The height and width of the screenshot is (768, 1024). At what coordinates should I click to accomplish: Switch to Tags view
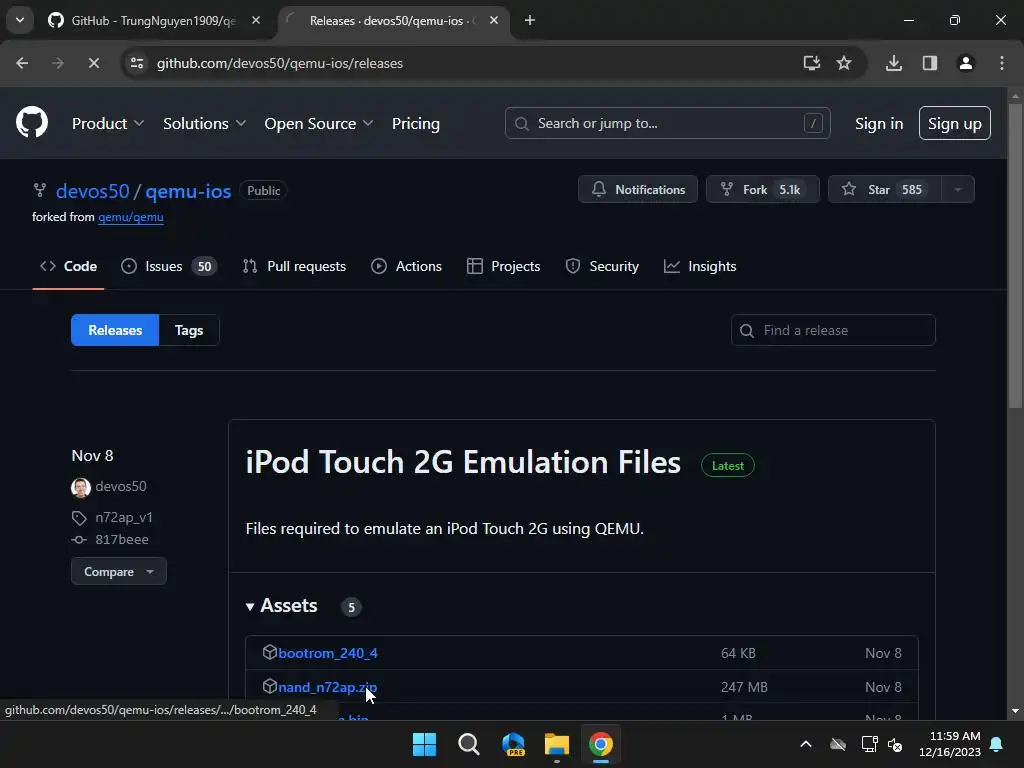(x=189, y=330)
